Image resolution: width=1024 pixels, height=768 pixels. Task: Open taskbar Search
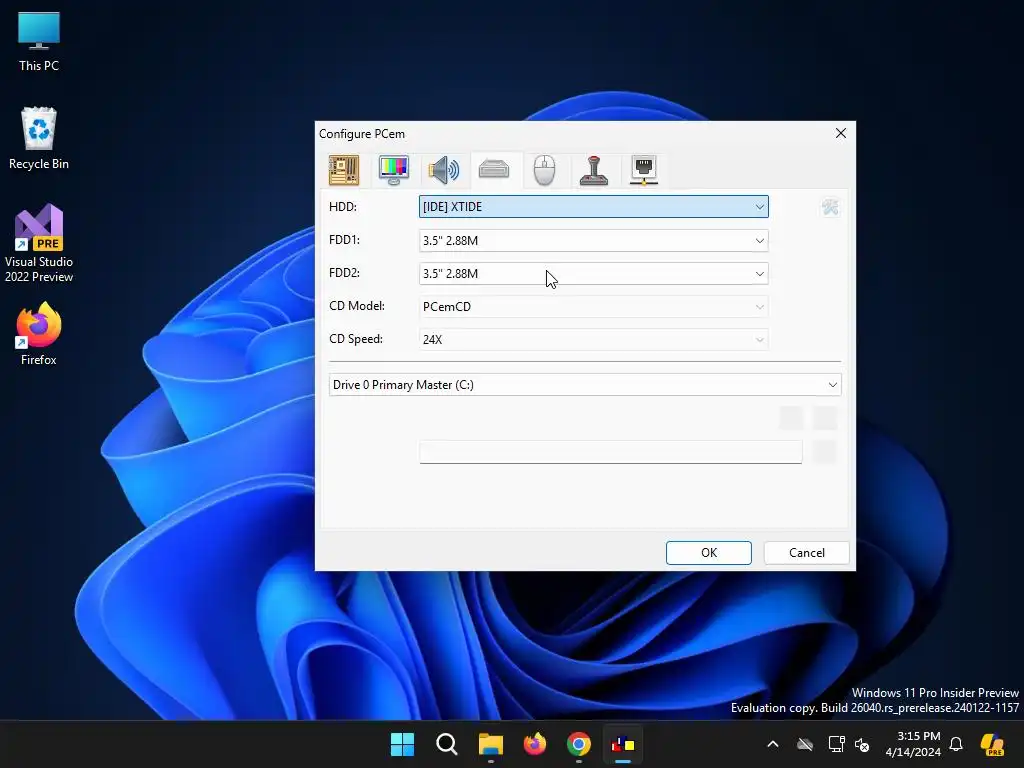447,744
